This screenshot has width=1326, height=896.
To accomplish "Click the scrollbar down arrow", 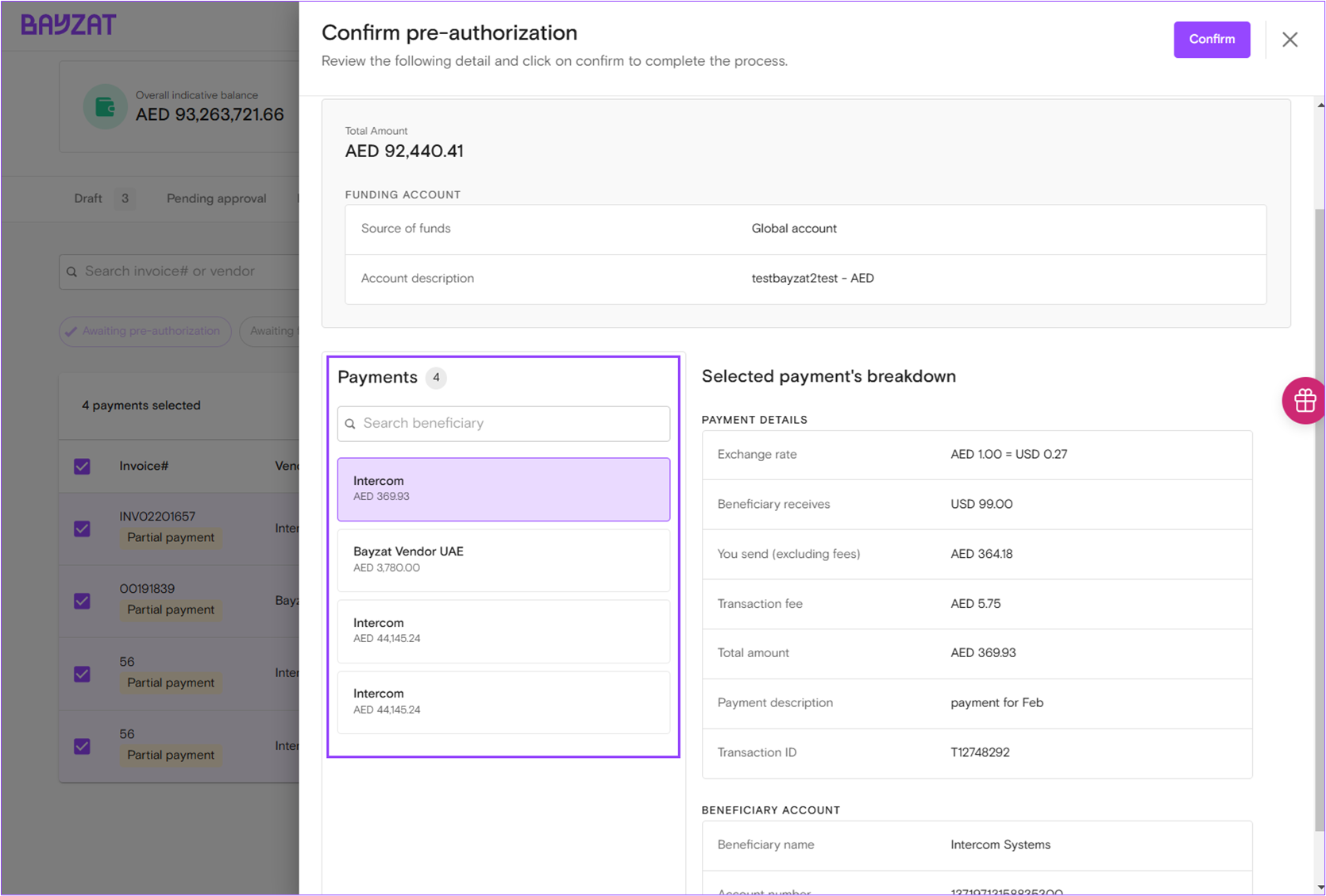I will [1320, 887].
